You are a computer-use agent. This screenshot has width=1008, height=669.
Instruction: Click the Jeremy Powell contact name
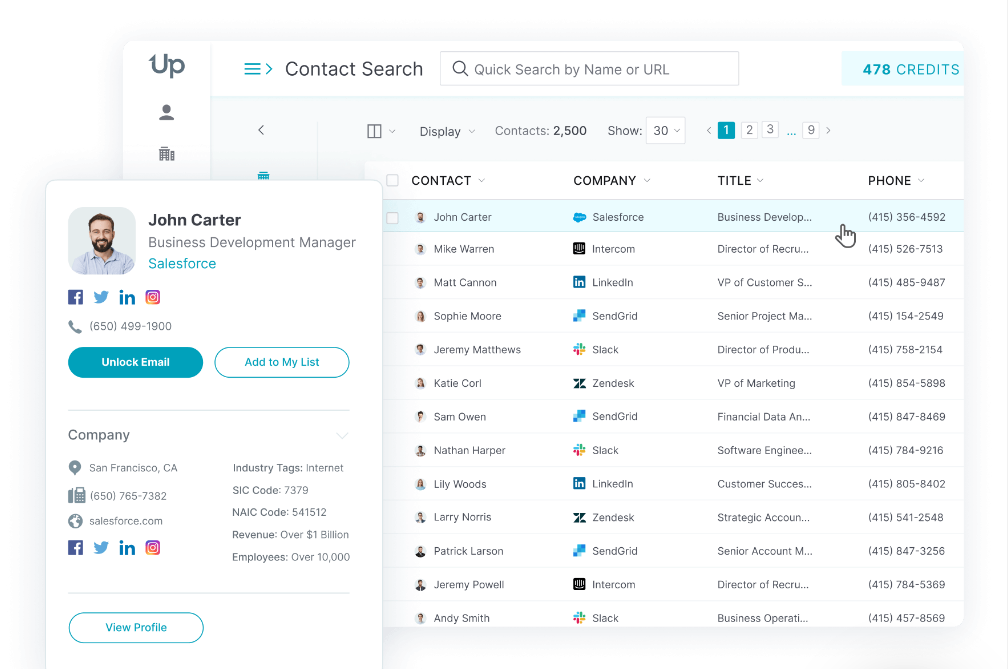469,584
